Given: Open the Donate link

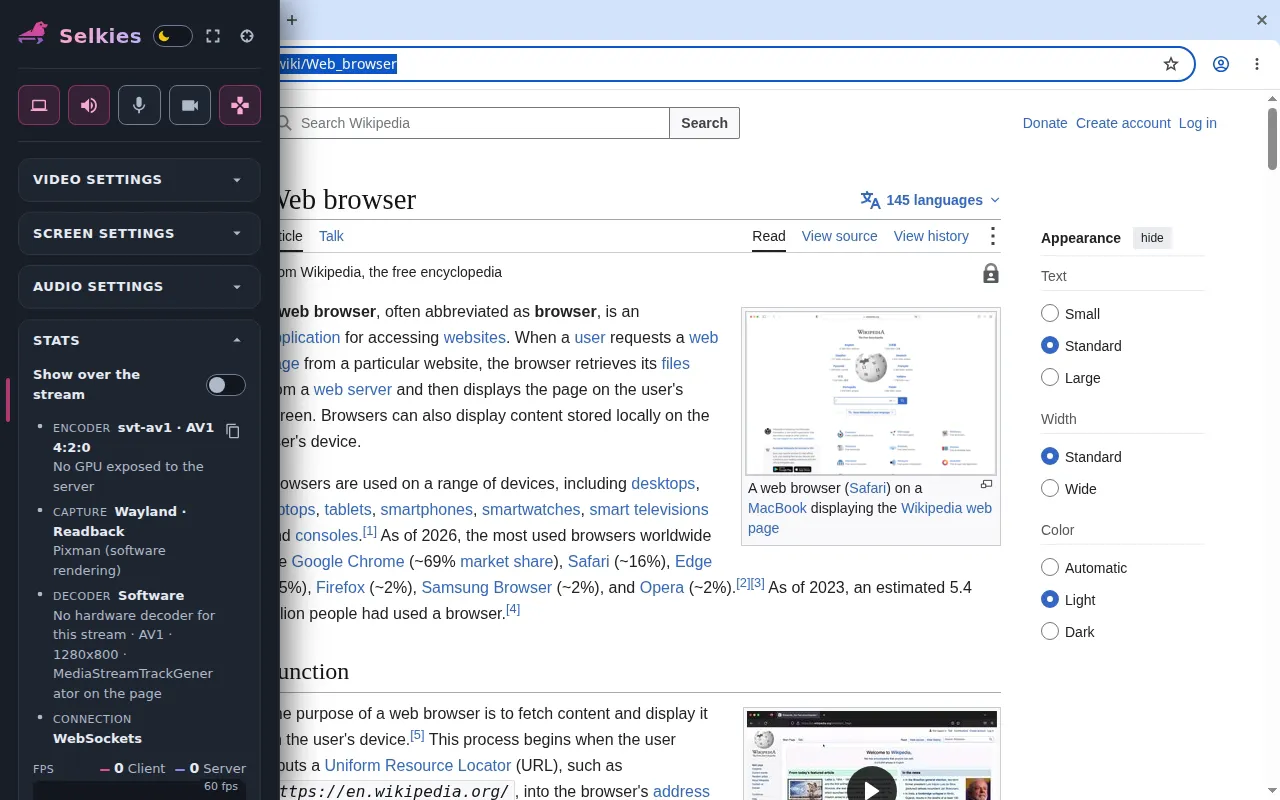Looking at the screenshot, I should 1045,123.
